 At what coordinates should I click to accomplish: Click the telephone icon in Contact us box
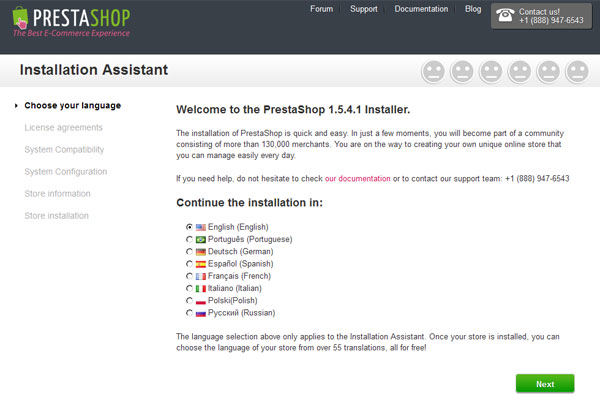coord(505,15)
